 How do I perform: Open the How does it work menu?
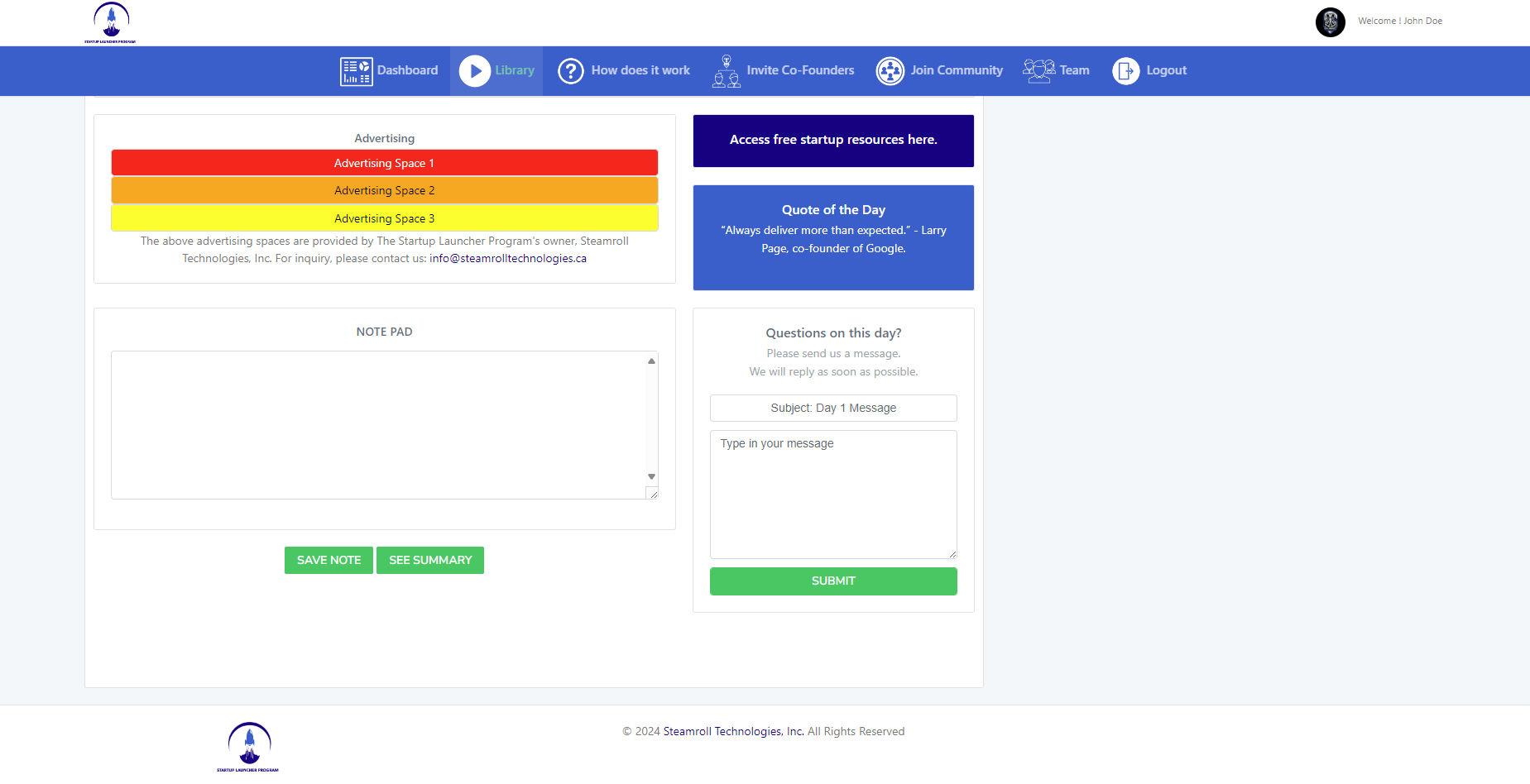[640, 71]
